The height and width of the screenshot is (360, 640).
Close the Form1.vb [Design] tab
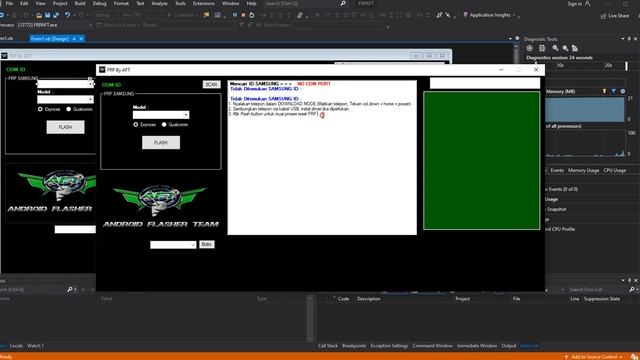point(81,39)
